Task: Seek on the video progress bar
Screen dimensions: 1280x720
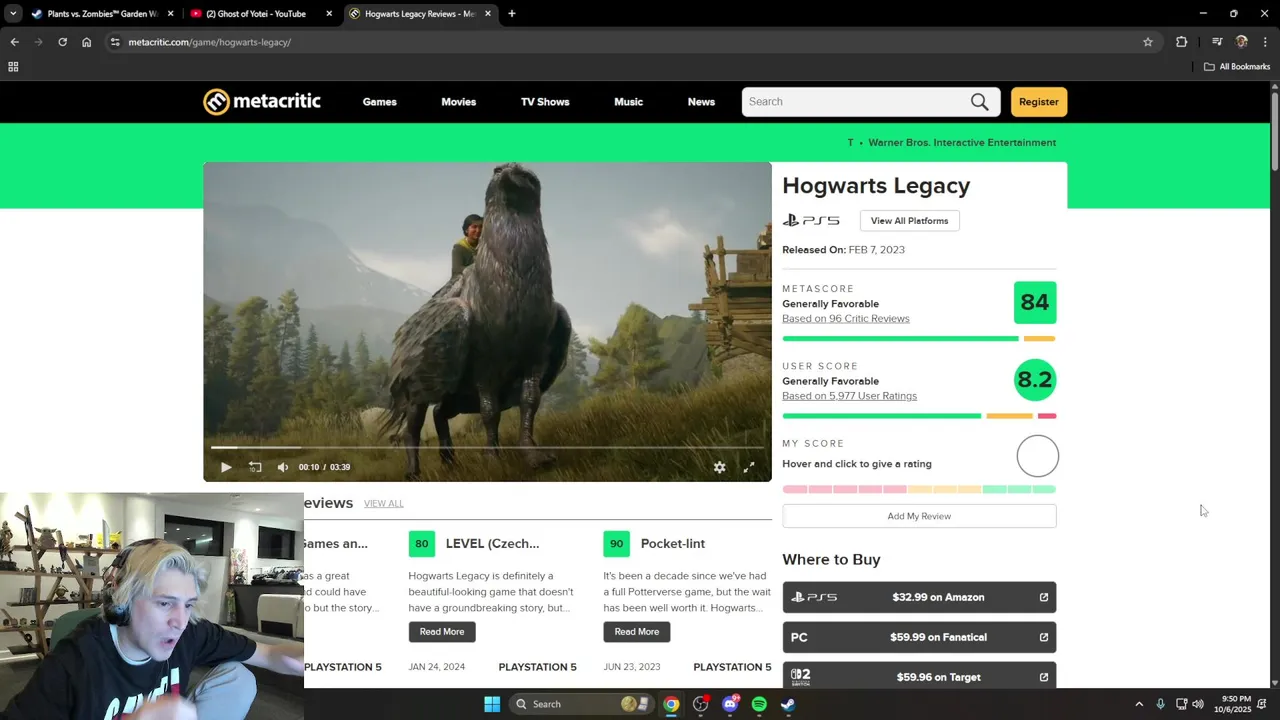Action: (487, 448)
